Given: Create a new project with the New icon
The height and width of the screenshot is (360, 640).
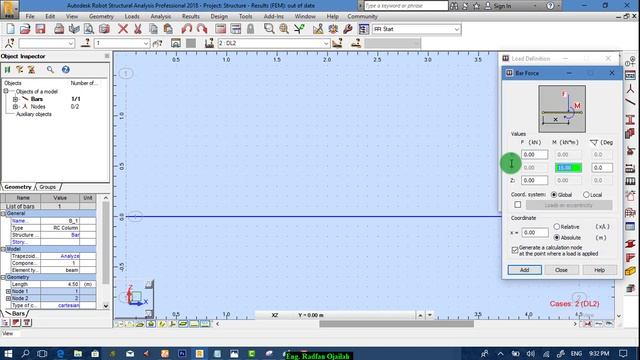Looking at the screenshot, I should [11, 29].
